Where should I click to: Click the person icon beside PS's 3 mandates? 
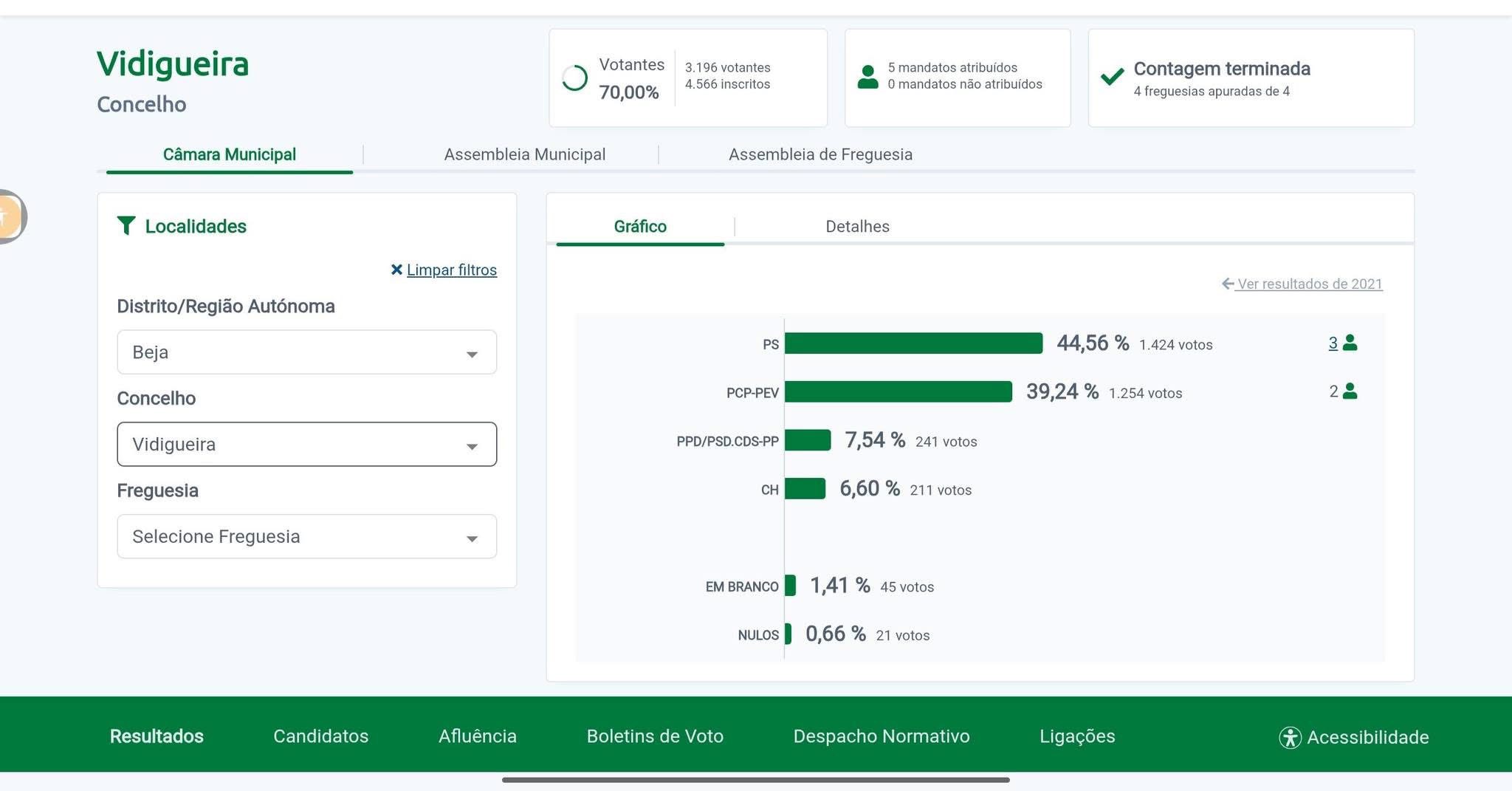(1351, 343)
